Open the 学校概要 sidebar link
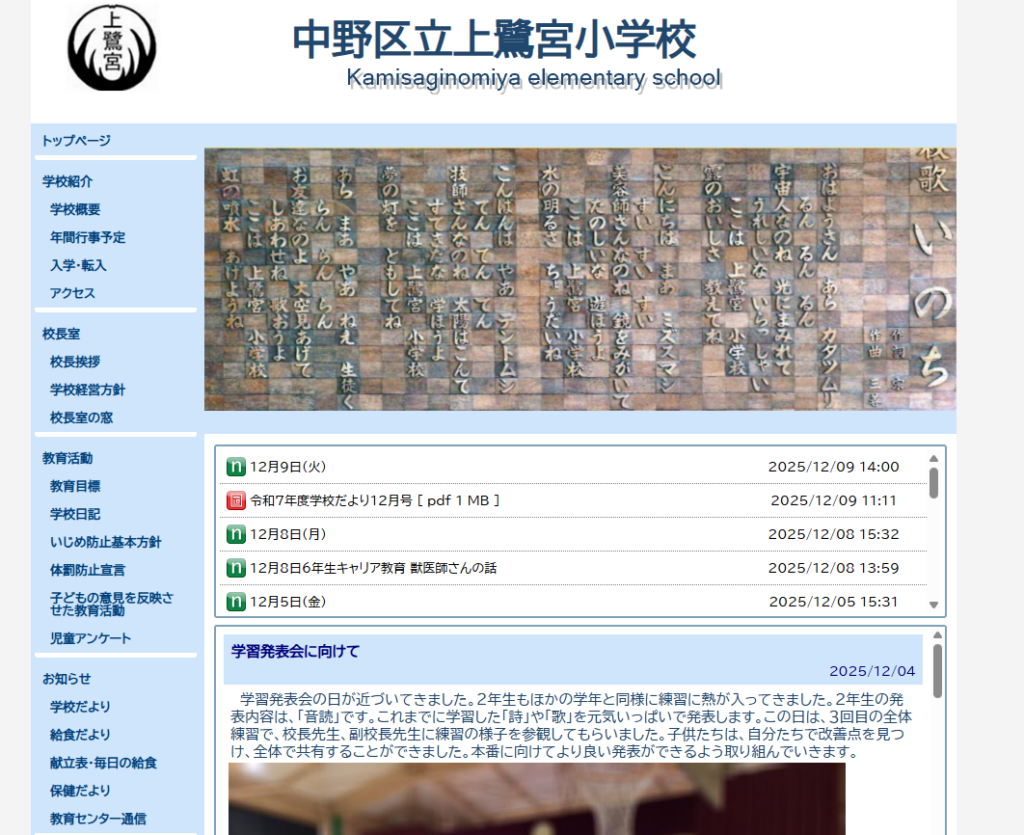This screenshot has height=835, width=1024. [75, 210]
